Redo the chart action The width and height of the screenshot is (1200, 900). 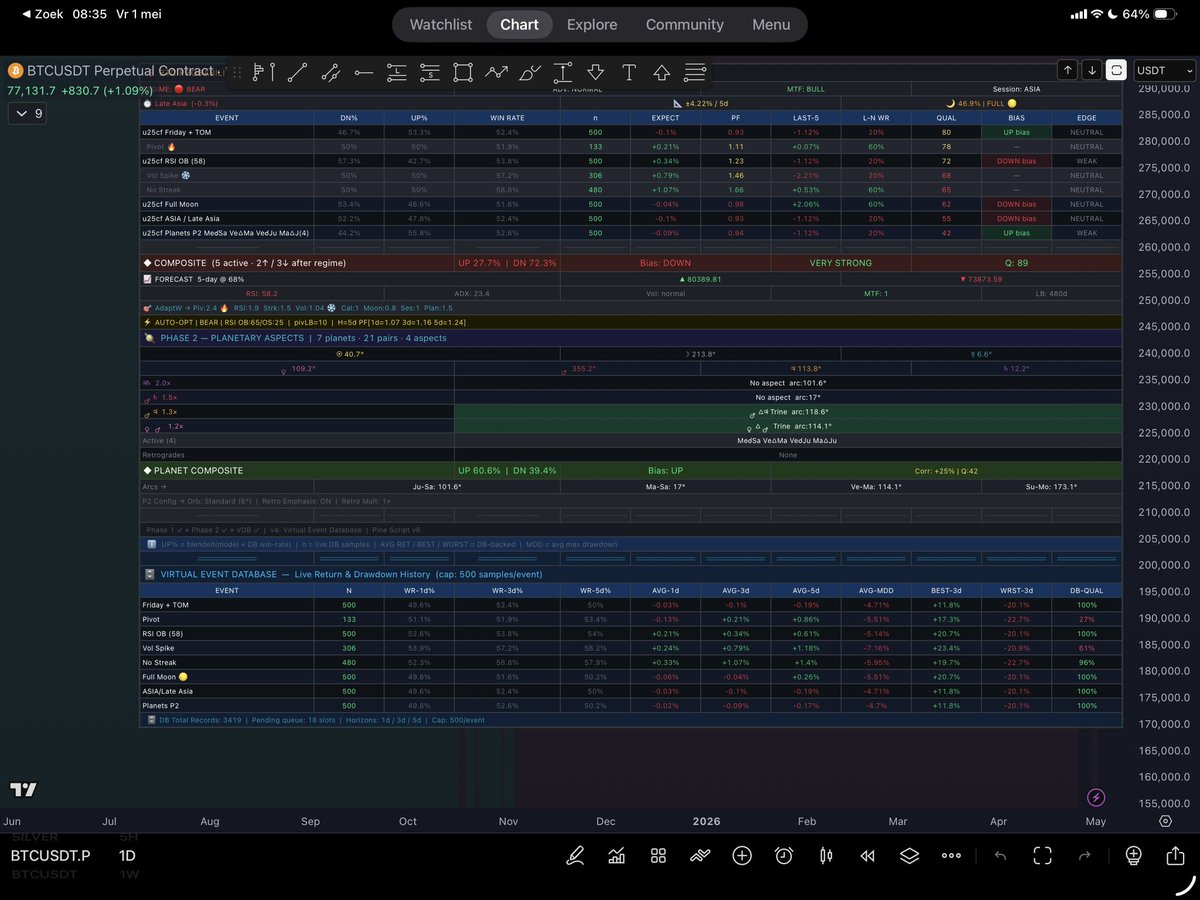point(1084,856)
